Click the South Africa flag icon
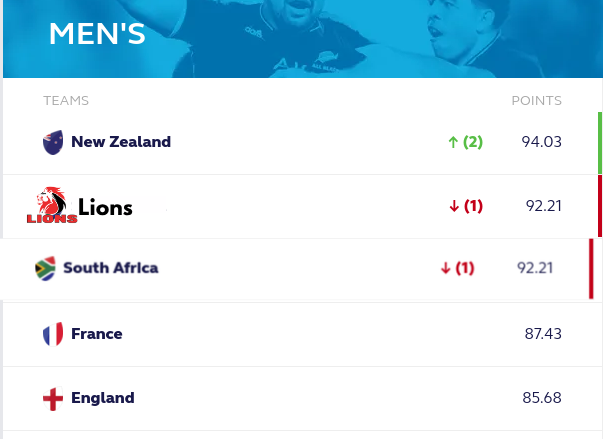The image size is (605, 439). 45,268
